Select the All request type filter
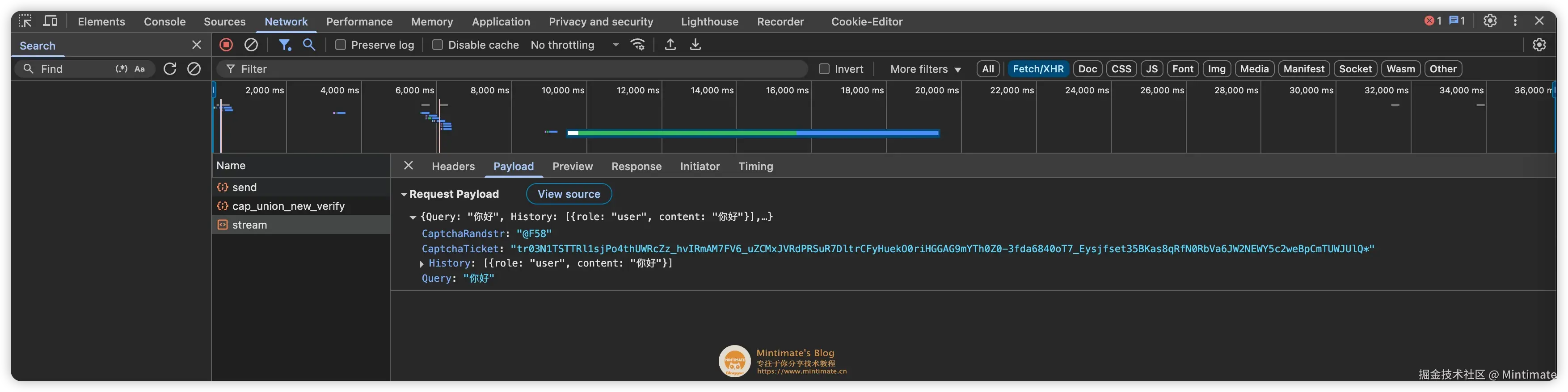Screen dimensions: 1568x392 [987, 69]
